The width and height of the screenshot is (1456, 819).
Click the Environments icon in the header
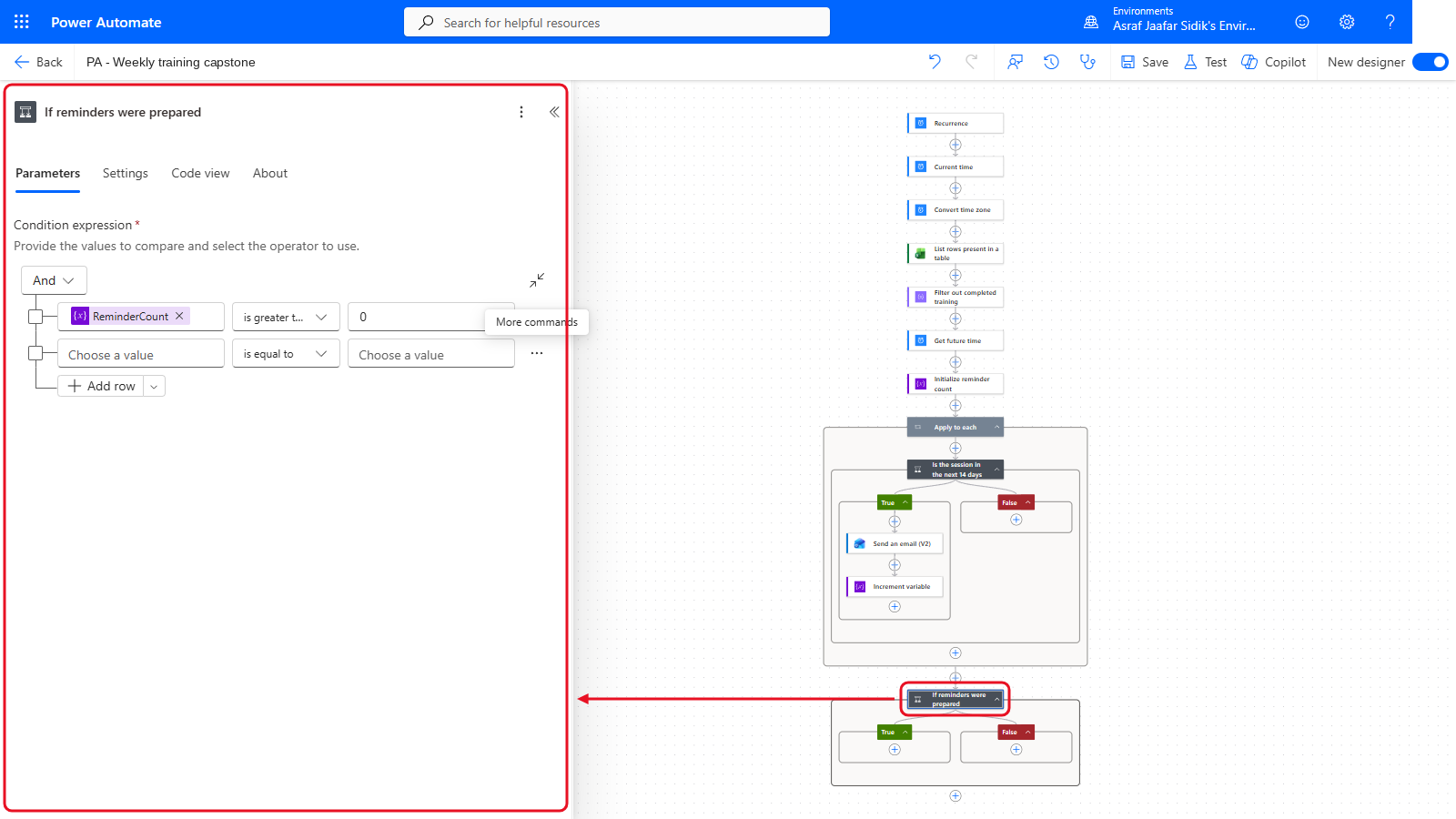click(x=1091, y=22)
